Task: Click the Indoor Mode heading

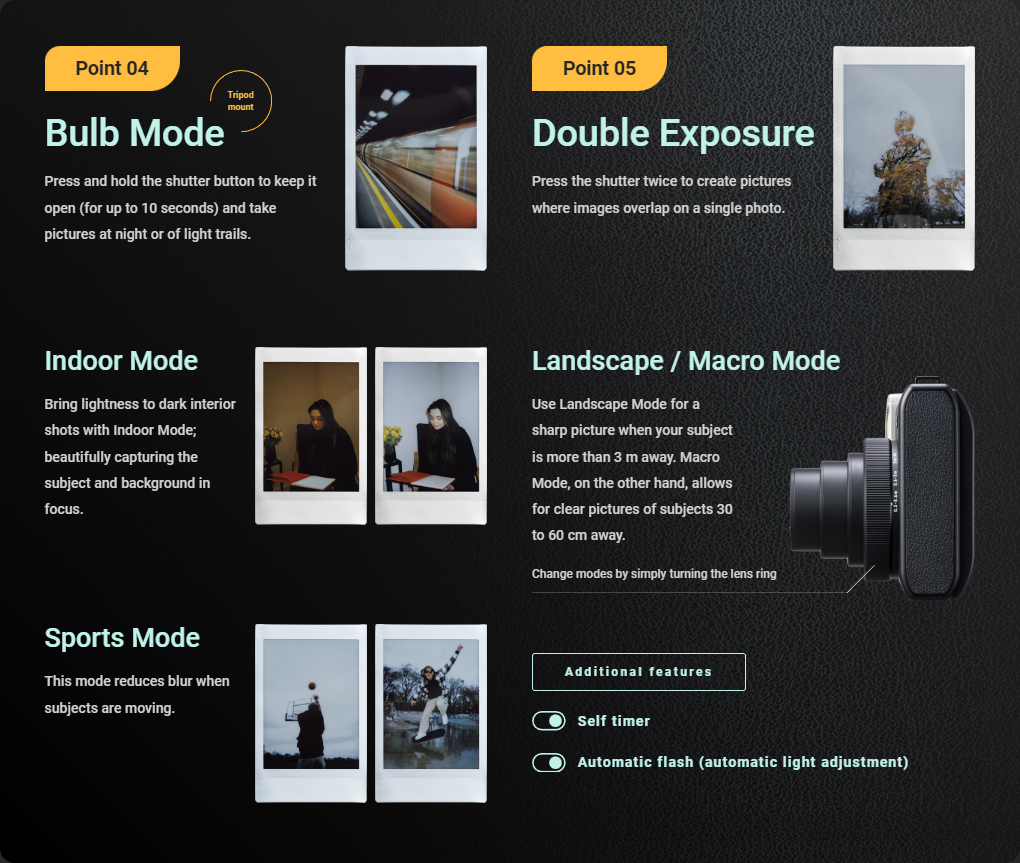Action: pyautogui.click(x=121, y=361)
